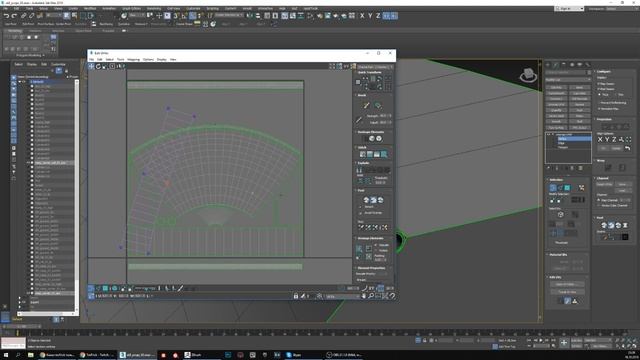This screenshot has width=640, height=360.
Task: Collapse the Channel rollout
Action: 602,178
